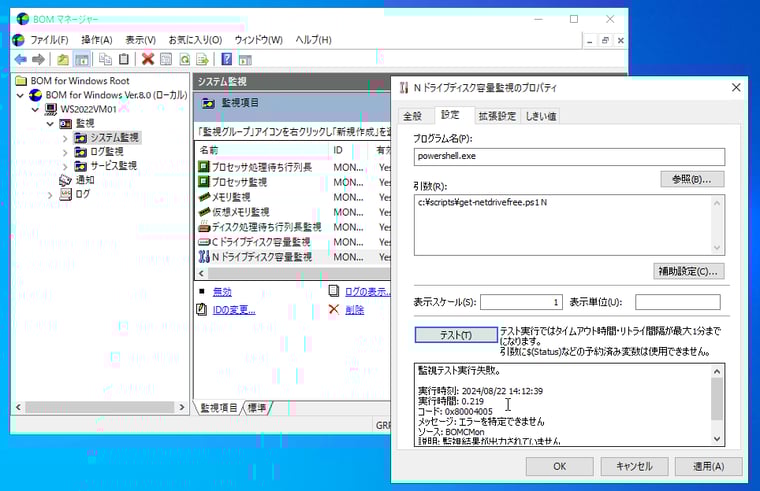Click the 監視項目 header folder icon
The image size is (760, 491).
[x=208, y=103]
